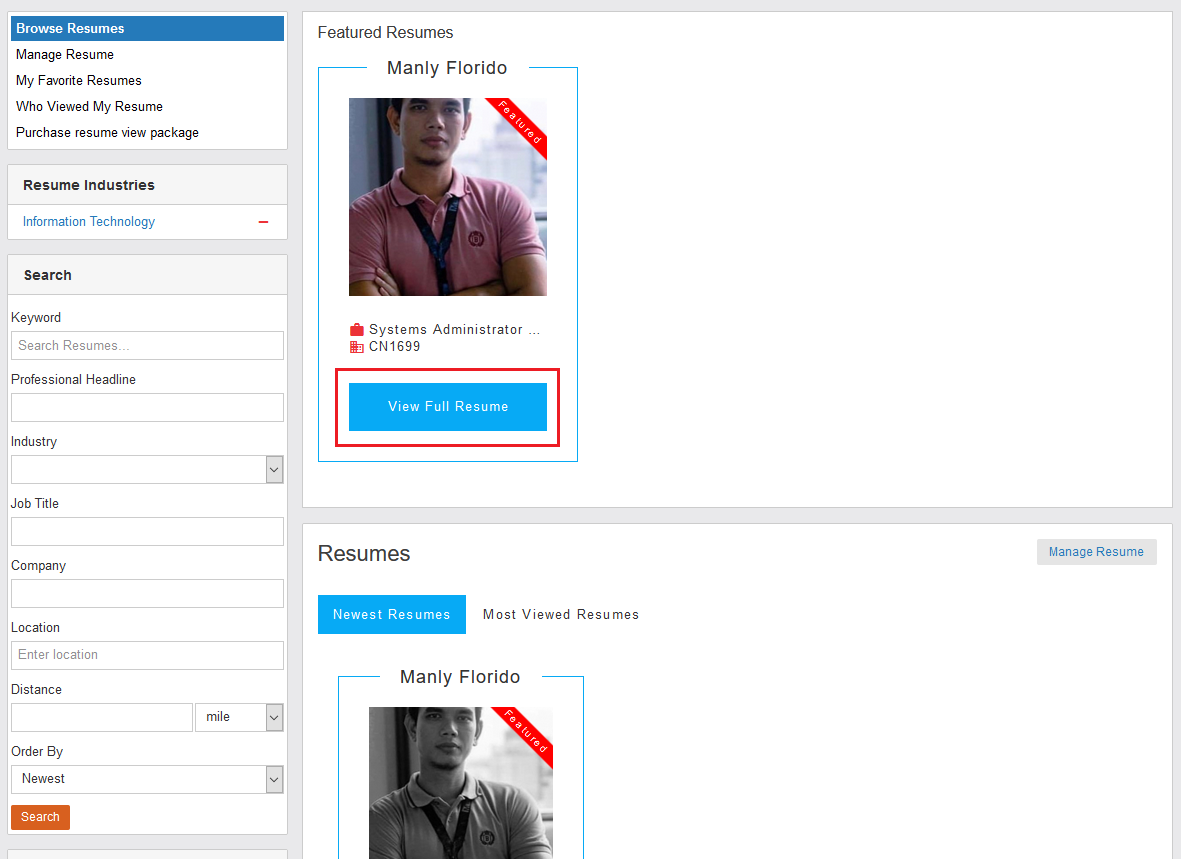Switch to the Most Viewed Resumes tab
This screenshot has width=1181, height=859.
pyautogui.click(x=561, y=615)
